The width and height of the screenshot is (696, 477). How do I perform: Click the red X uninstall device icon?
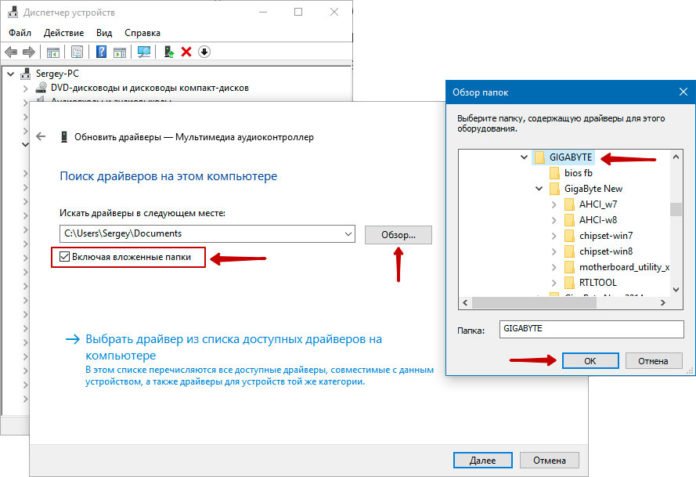coord(186,52)
